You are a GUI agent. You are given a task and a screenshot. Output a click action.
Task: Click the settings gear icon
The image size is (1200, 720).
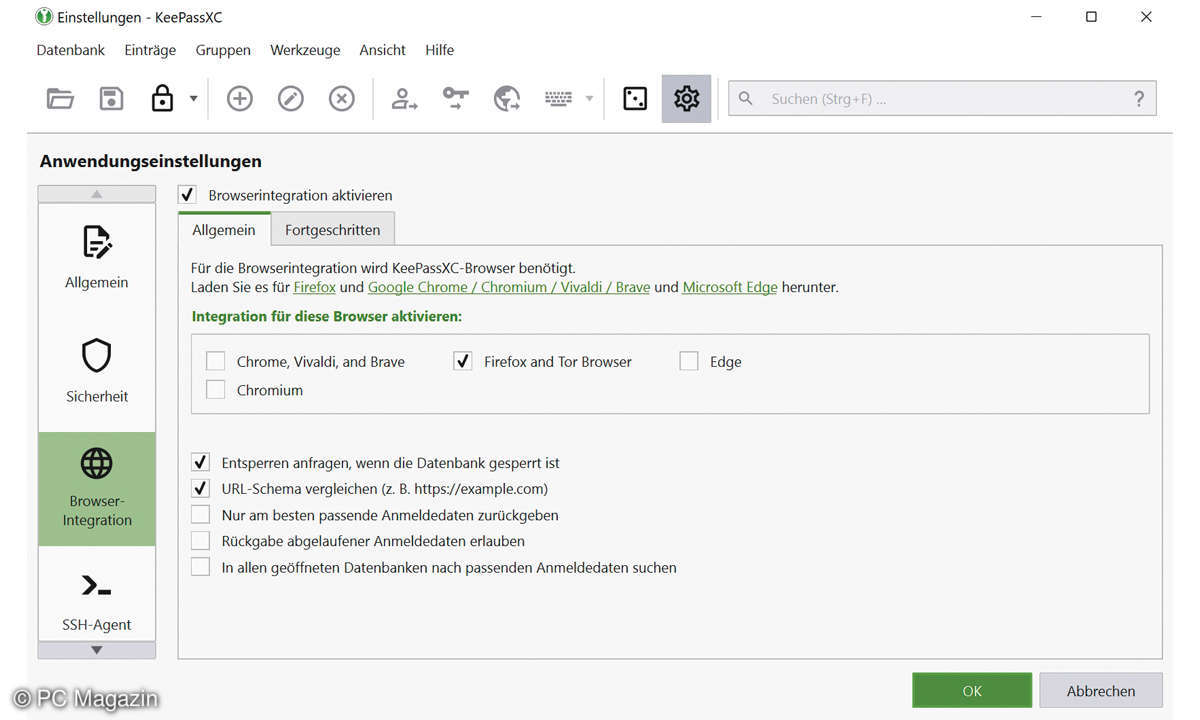tap(687, 99)
